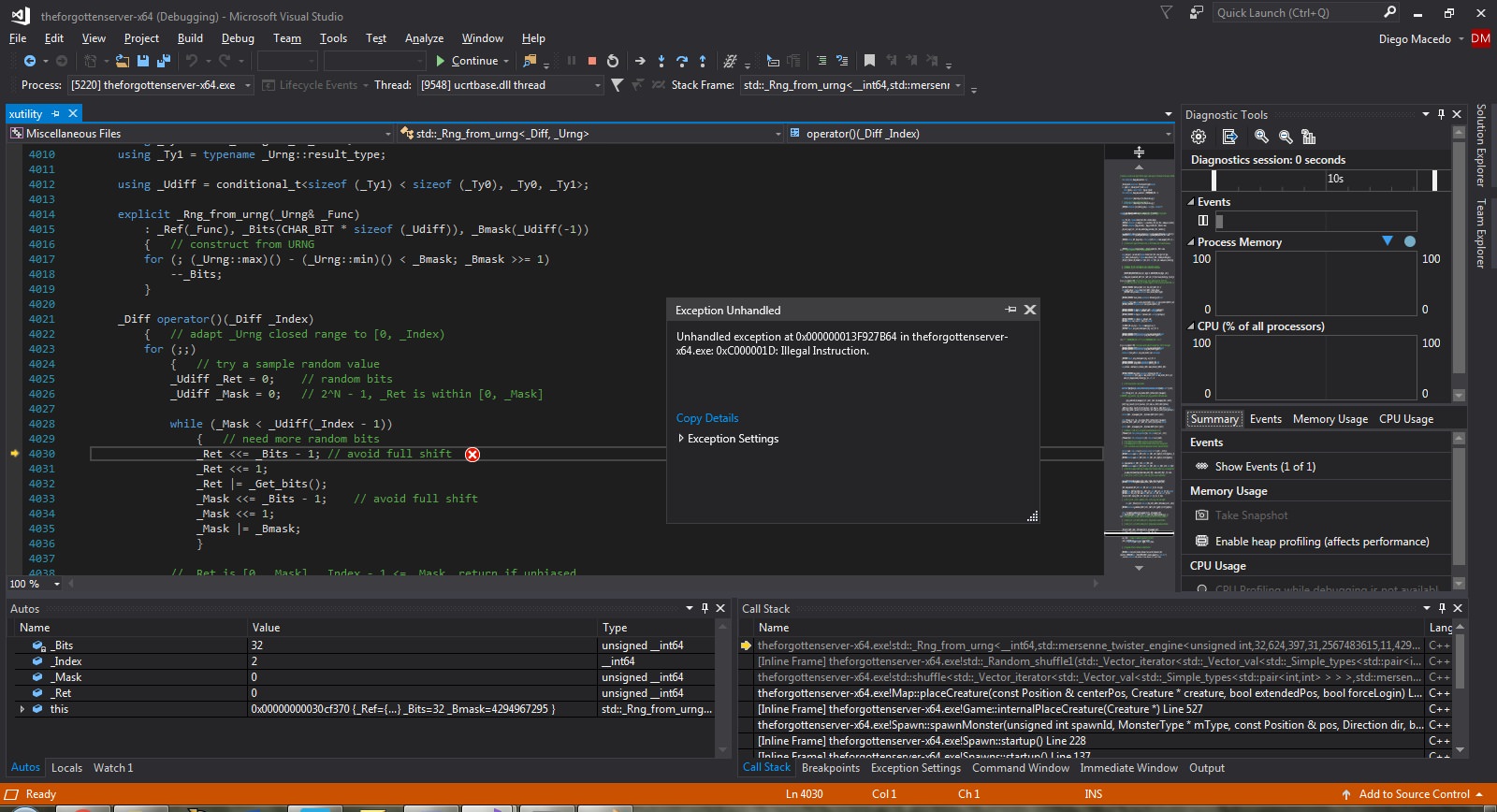Open the Analyze menu

pos(424,38)
